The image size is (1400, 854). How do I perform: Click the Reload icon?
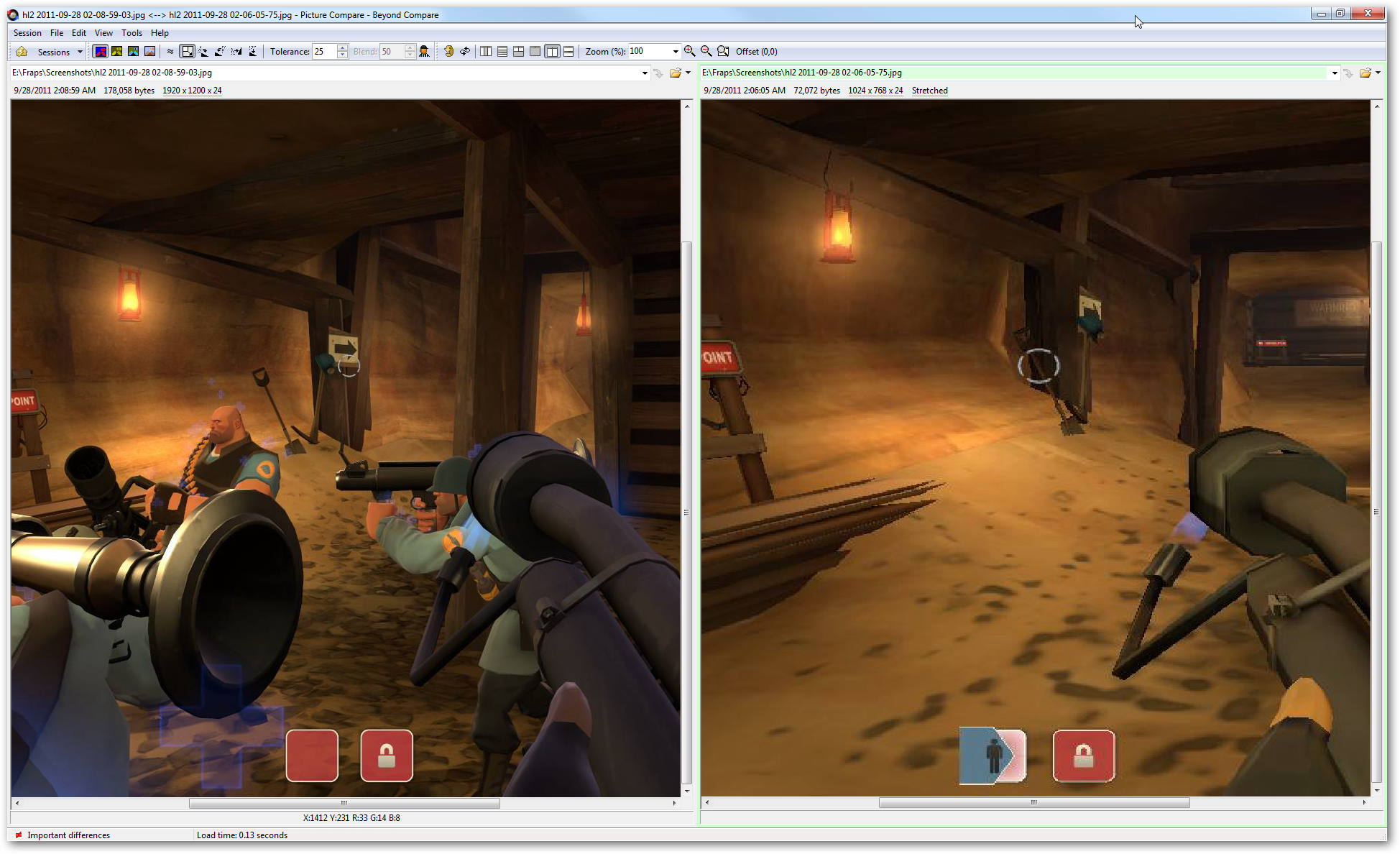[x=448, y=52]
